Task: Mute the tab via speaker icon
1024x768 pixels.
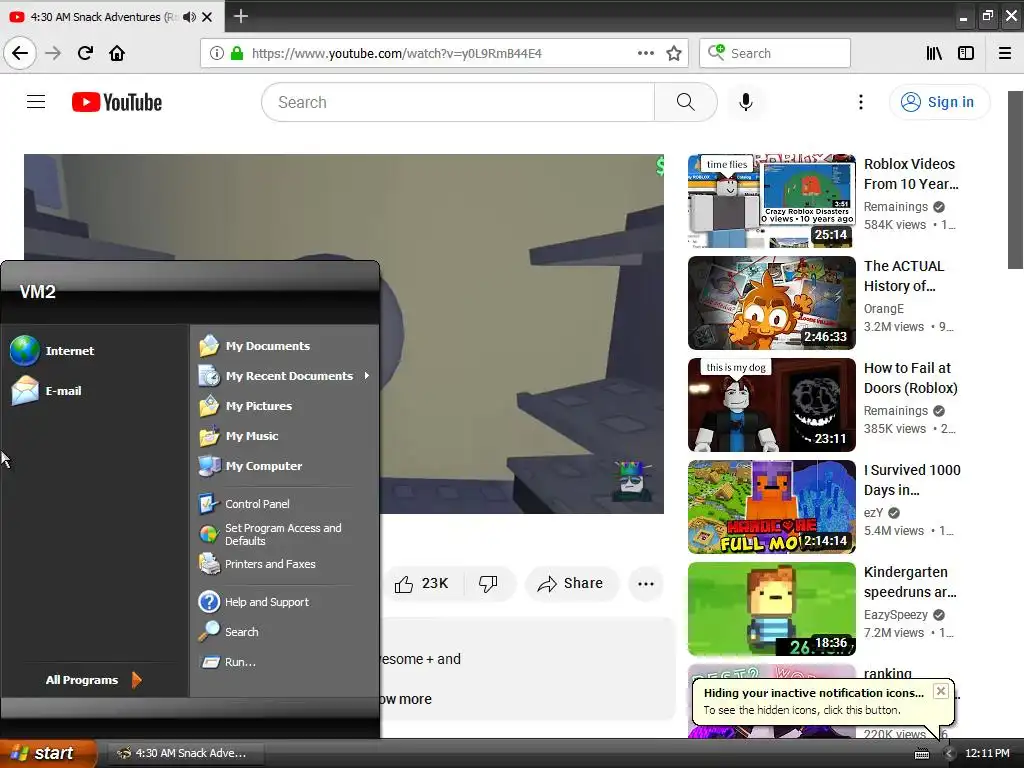Action: point(189,17)
